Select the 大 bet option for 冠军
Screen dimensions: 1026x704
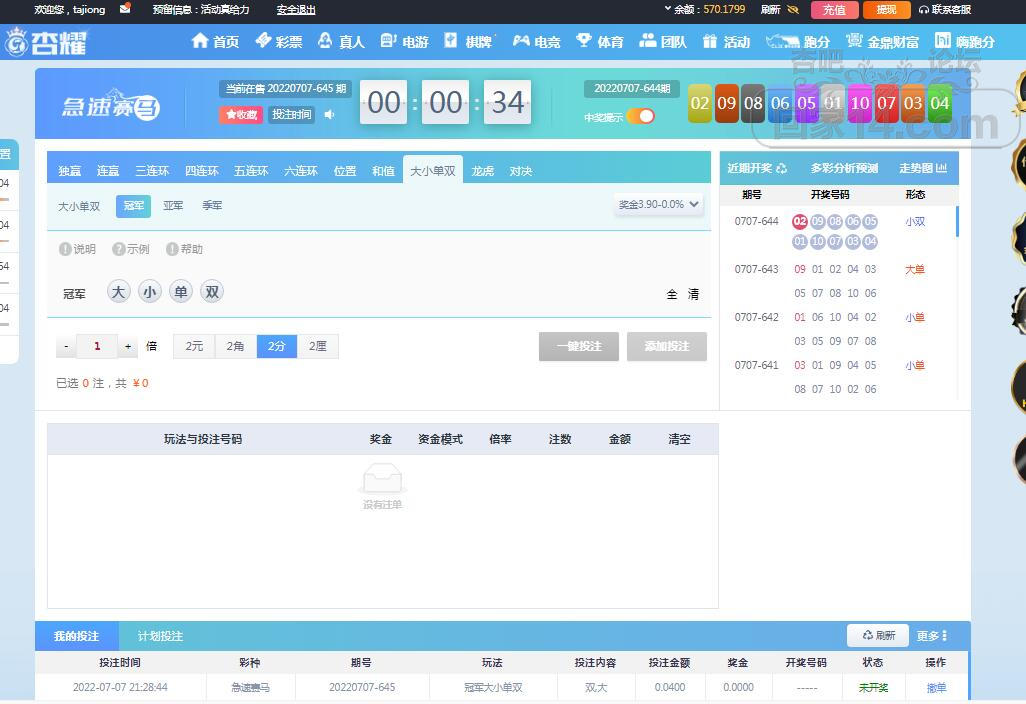pos(119,292)
